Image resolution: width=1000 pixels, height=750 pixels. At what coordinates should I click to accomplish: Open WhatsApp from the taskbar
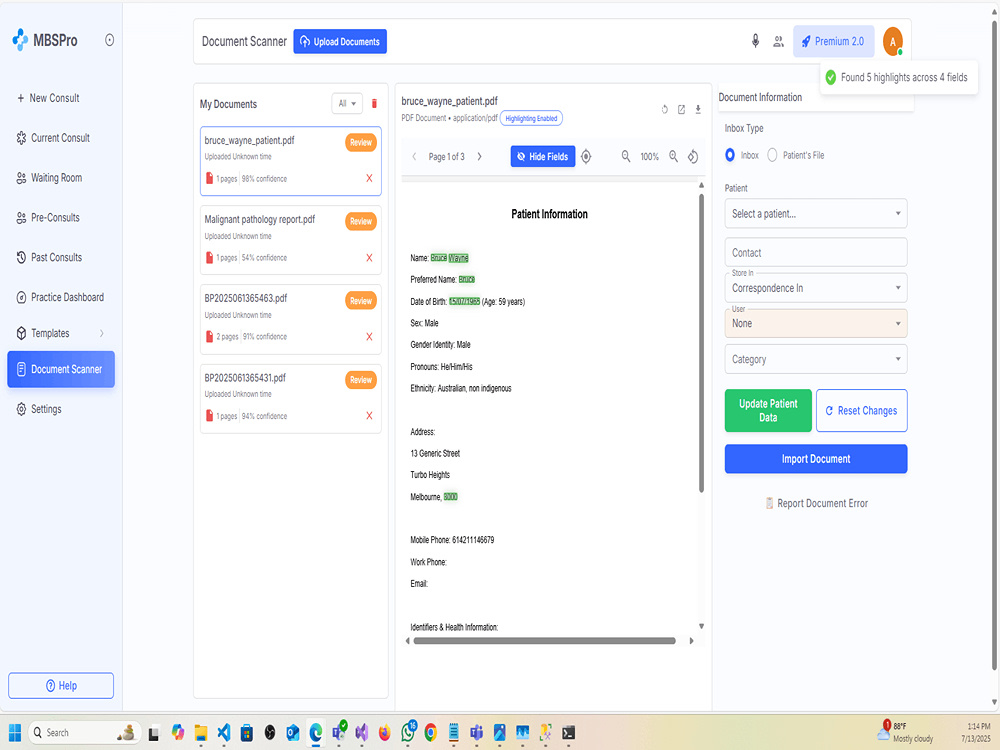[408, 733]
